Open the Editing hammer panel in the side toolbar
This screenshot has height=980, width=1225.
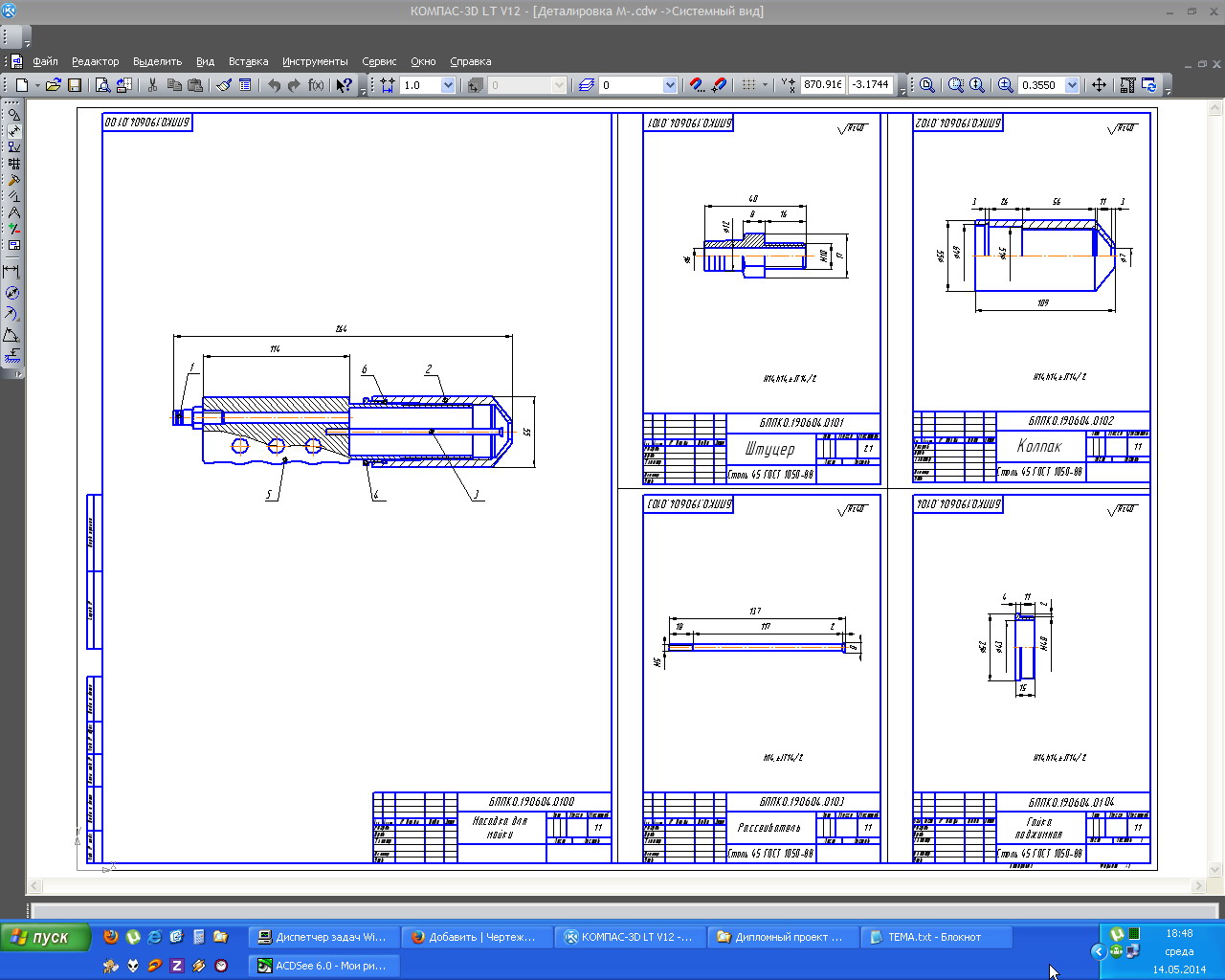[13, 180]
